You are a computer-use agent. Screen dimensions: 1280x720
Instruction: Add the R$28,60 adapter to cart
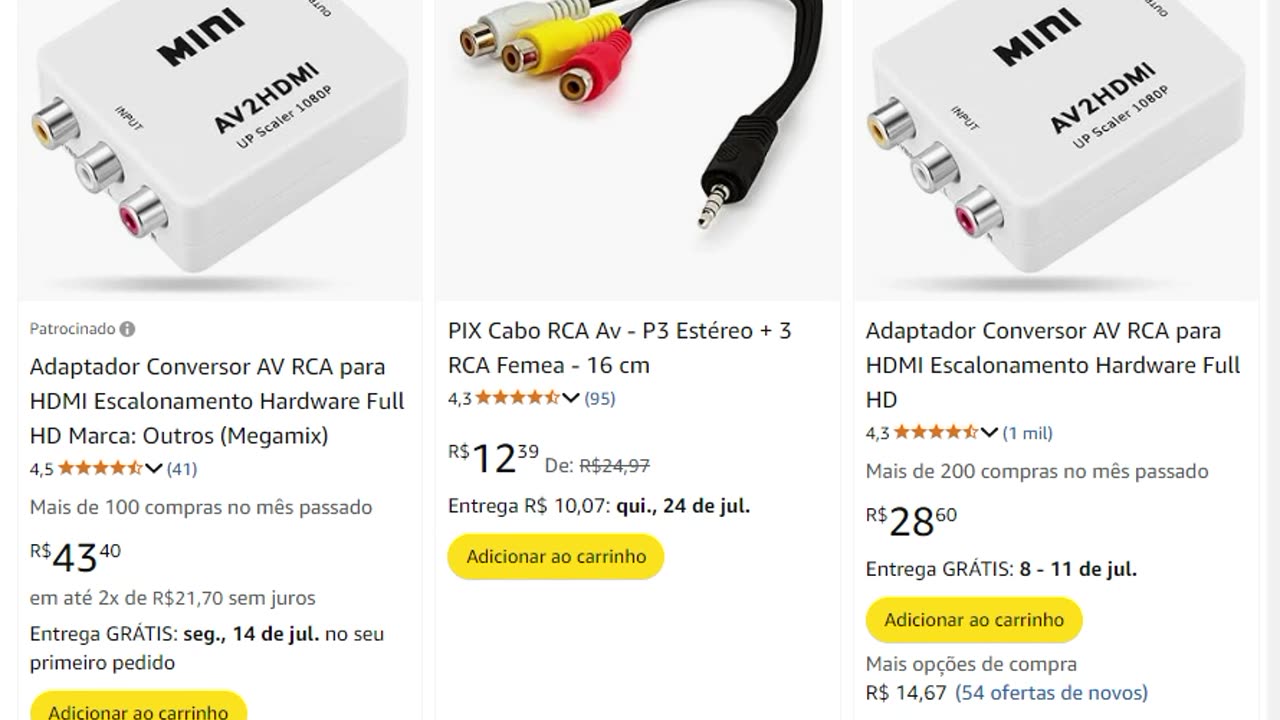(974, 620)
